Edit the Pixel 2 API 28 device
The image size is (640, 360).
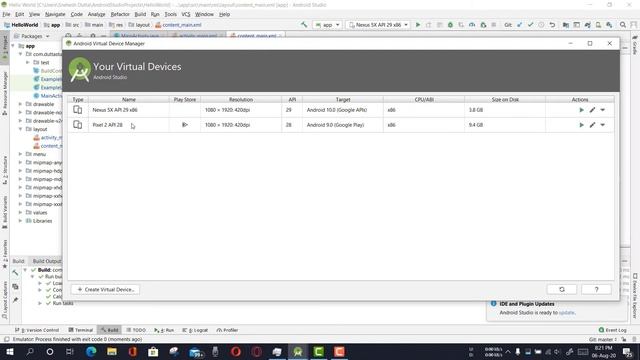pos(592,125)
